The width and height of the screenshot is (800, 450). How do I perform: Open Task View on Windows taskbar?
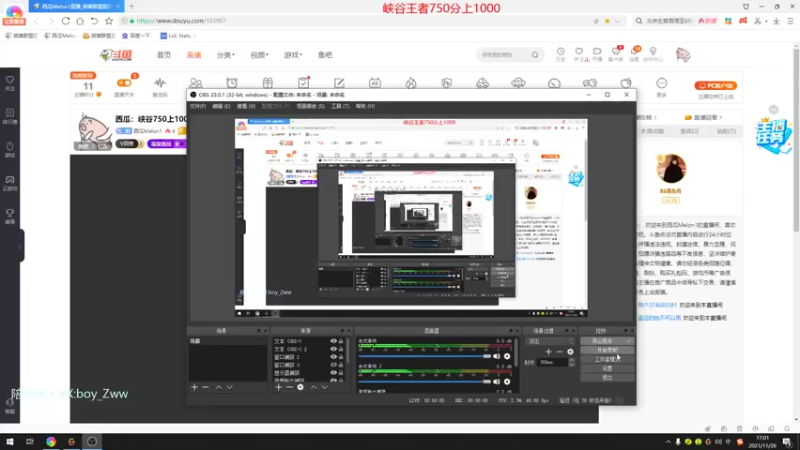coord(30,441)
